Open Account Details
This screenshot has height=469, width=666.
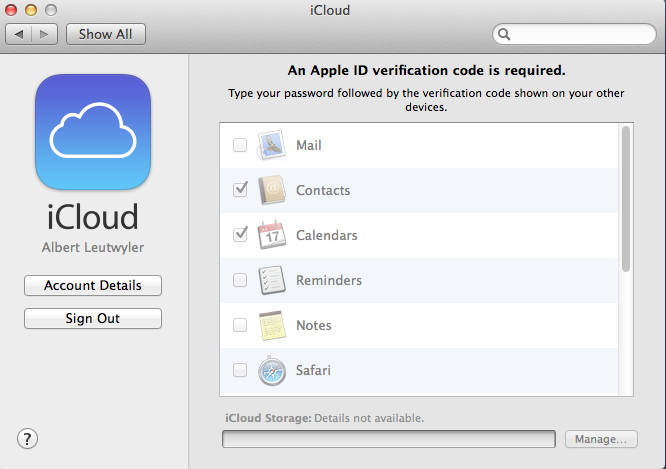pyautogui.click(x=93, y=285)
